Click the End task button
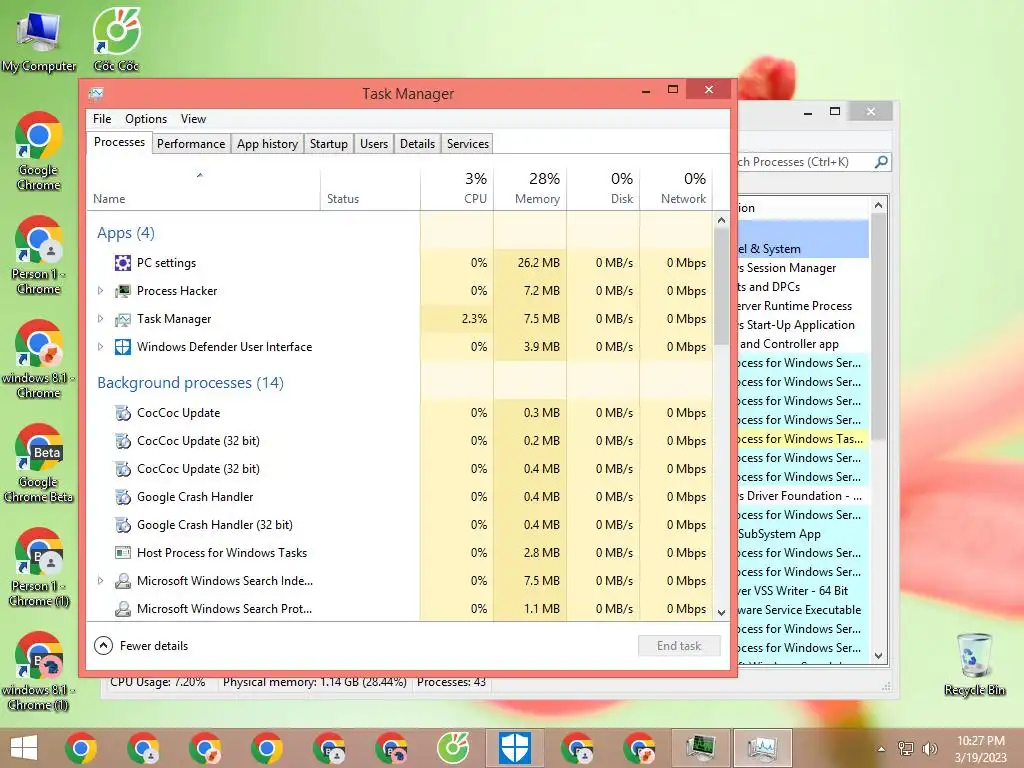The height and width of the screenshot is (768, 1024). [679, 646]
